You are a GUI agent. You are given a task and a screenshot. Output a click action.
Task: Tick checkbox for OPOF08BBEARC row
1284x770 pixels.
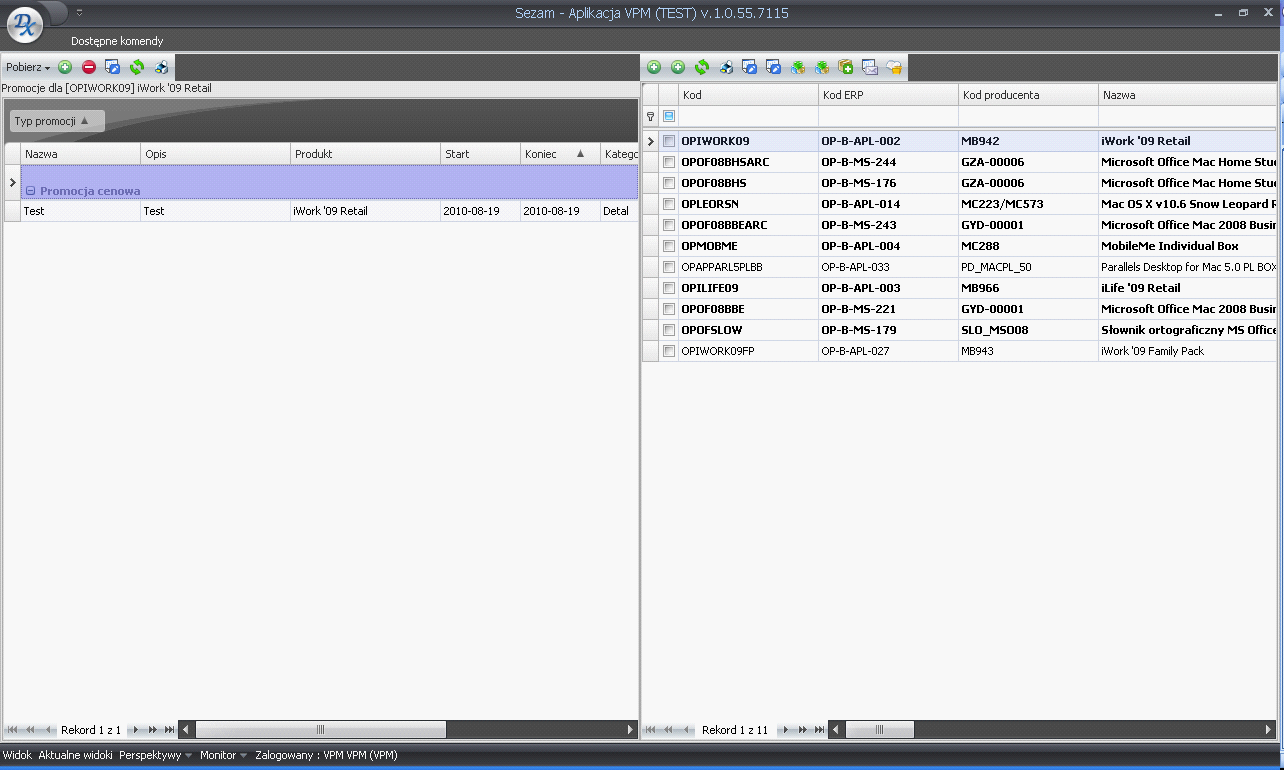[669, 225]
